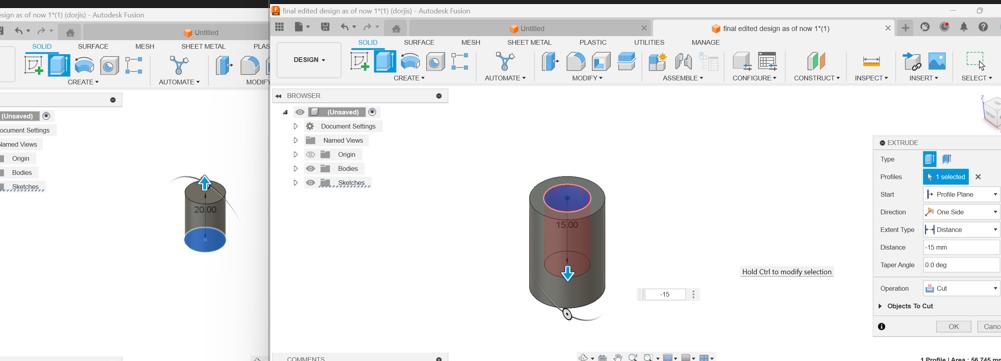Image resolution: width=1001 pixels, height=361 pixels.
Task: Click the Press Pull icon in Modify
Action: tap(550, 61)
